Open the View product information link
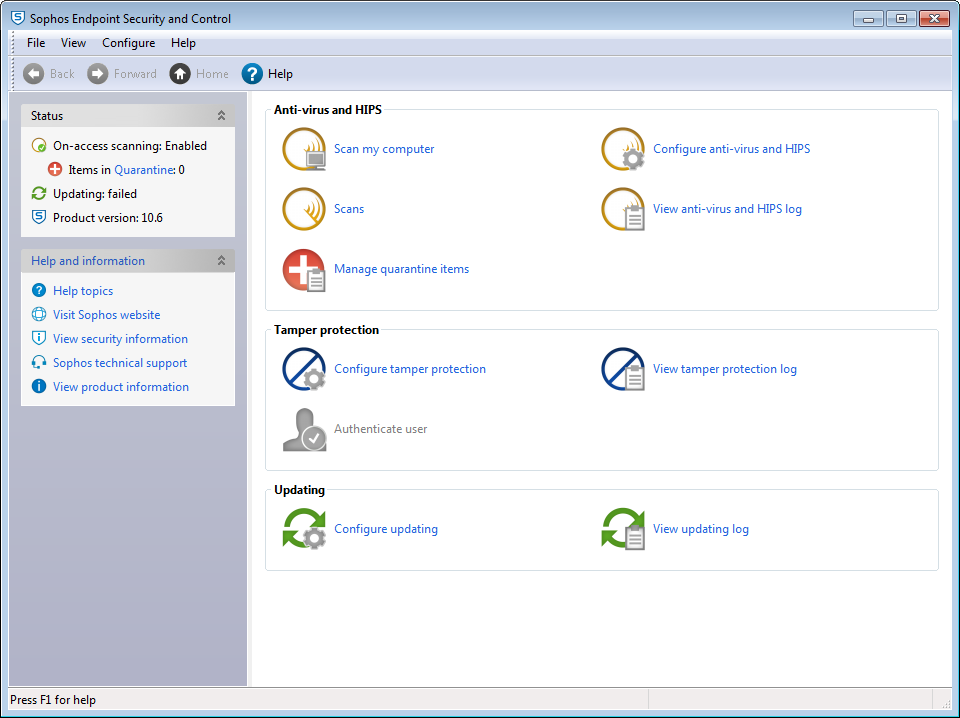The image size is (960, 718). (x=120, y=387)
